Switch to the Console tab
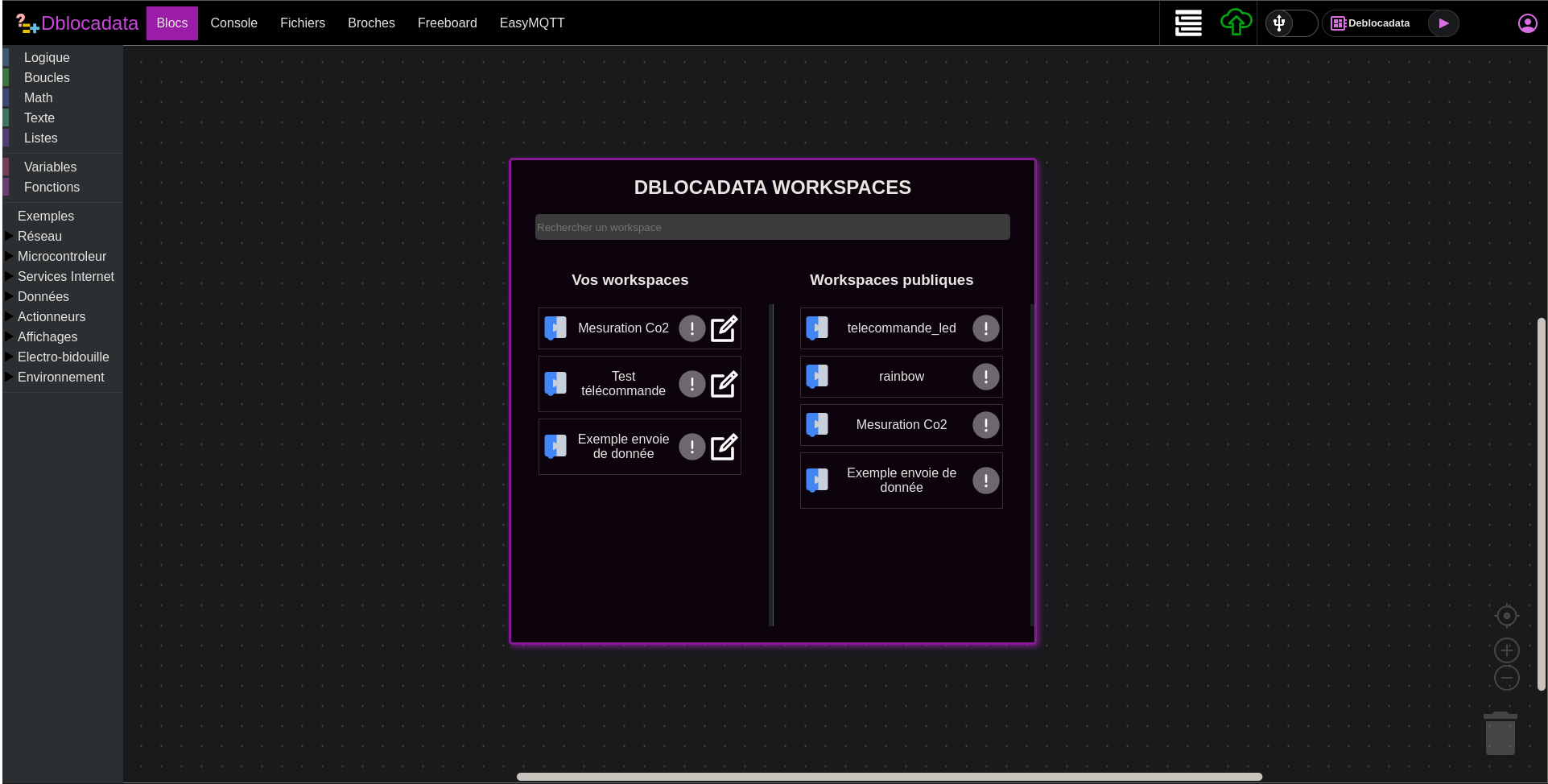 click(233, 23)
